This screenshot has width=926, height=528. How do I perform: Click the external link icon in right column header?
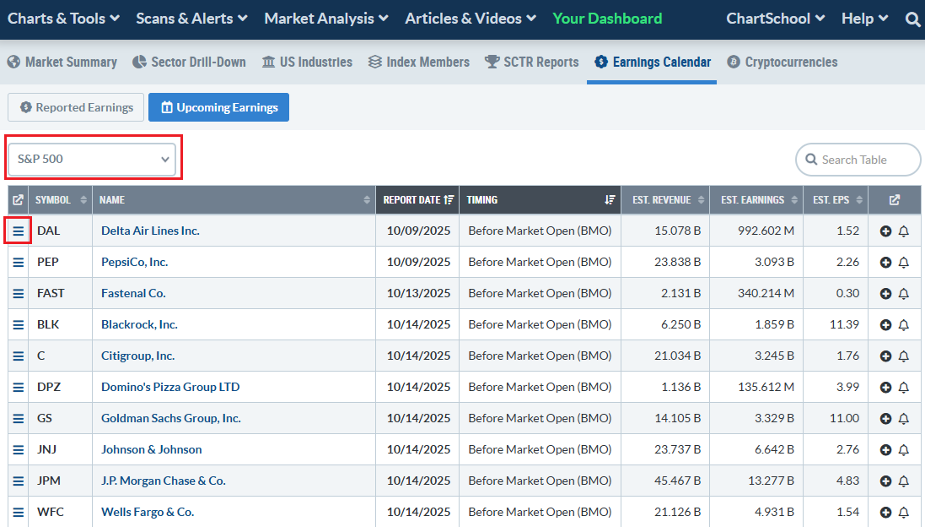pyautogui.click(x=894, y=200)
